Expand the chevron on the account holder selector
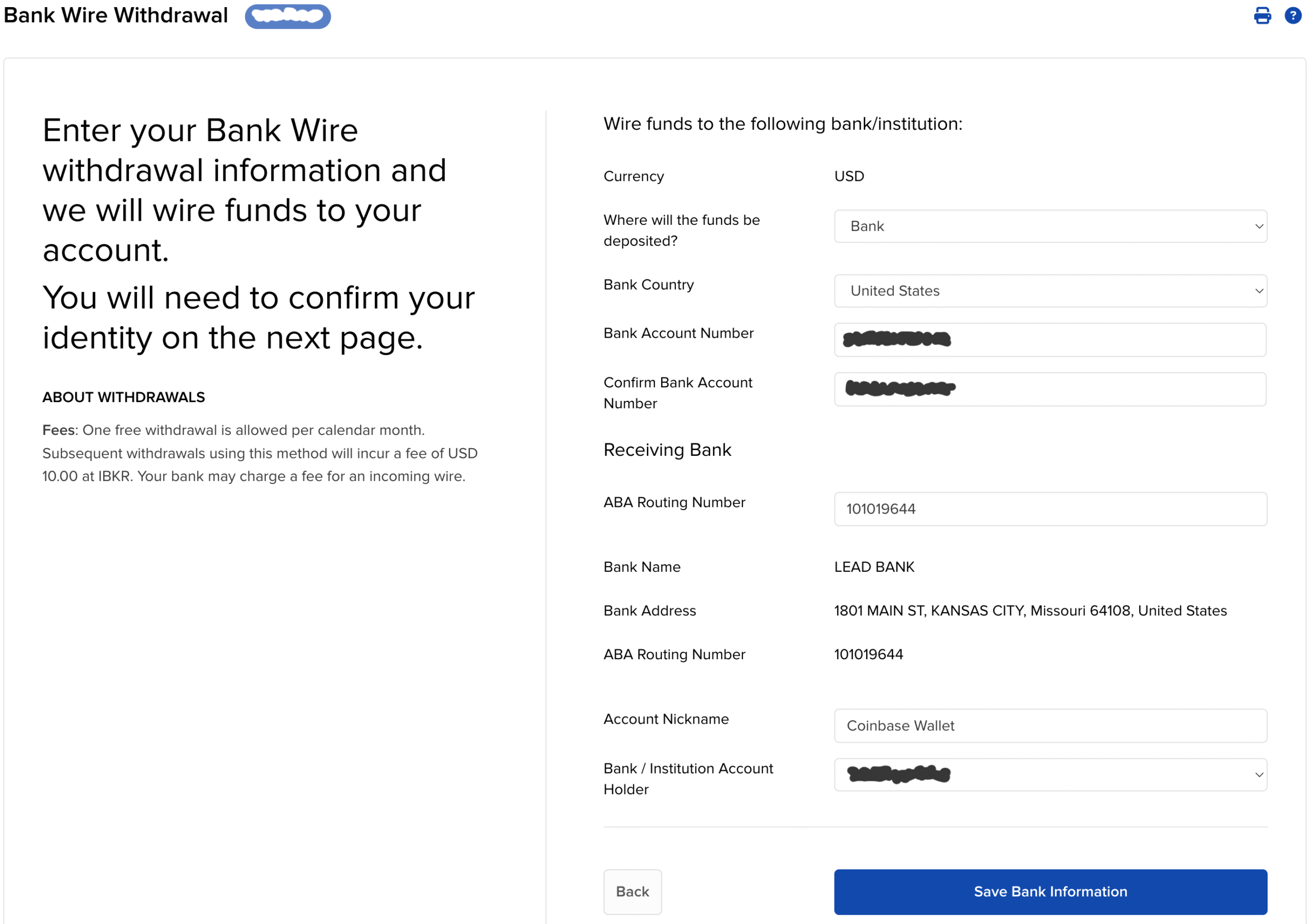This screenshot has height=924, width=1309. pos(1259,775)
